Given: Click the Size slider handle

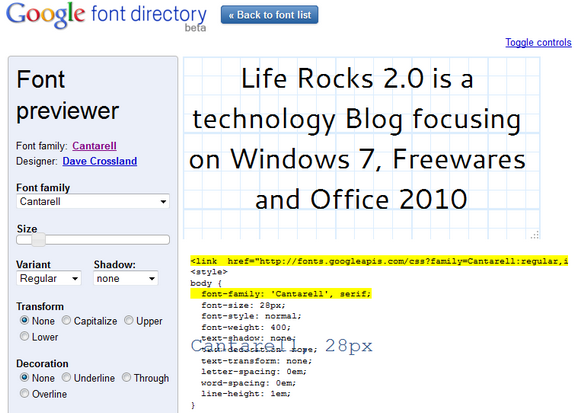Looking at the screenshot, I should pyautogui.click(x=38, y=240).
